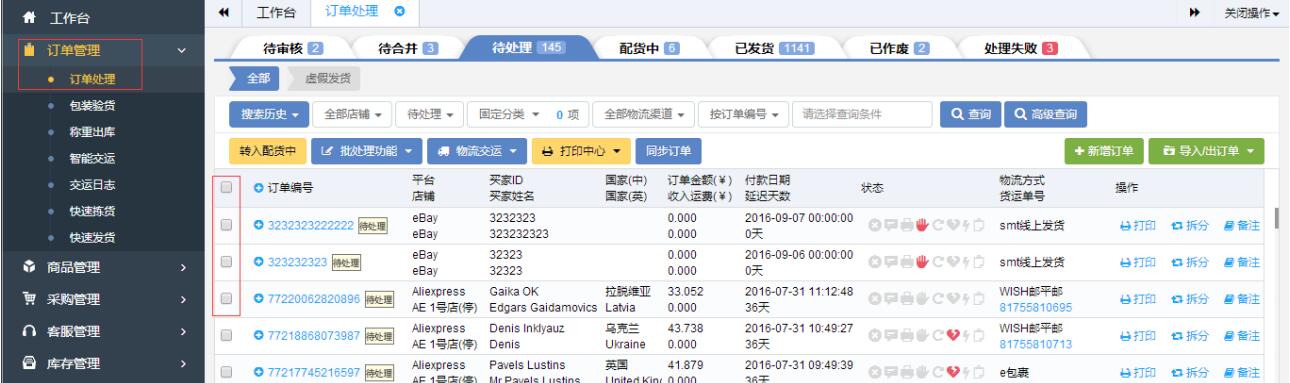Open the 待处理 status filter dropdown
The height and width of the screenshot is (383, 1290).
pyautogui.click(x=430, y=114)
